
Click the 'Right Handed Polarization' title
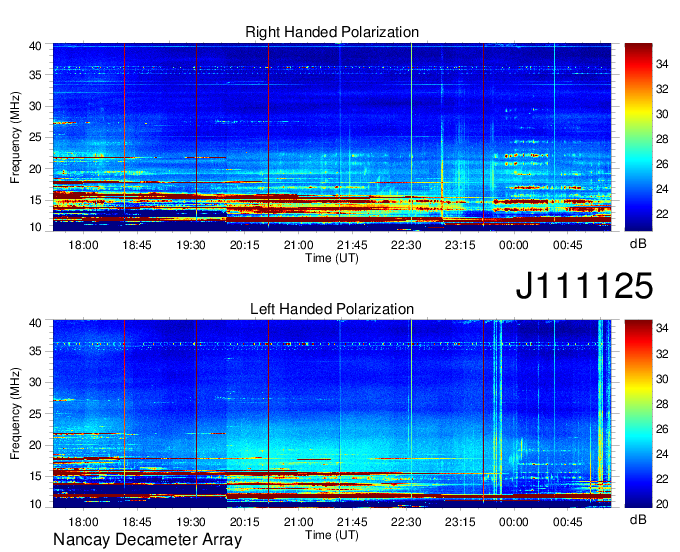click(x=332, y=32)
